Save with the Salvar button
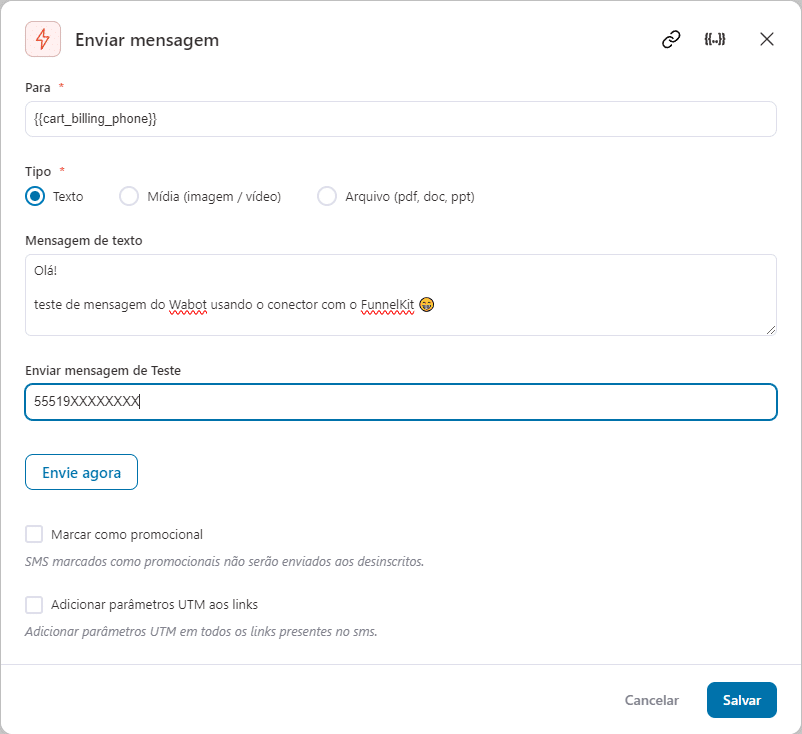This screenshot has width=802, height=734. tap(741, 700)
